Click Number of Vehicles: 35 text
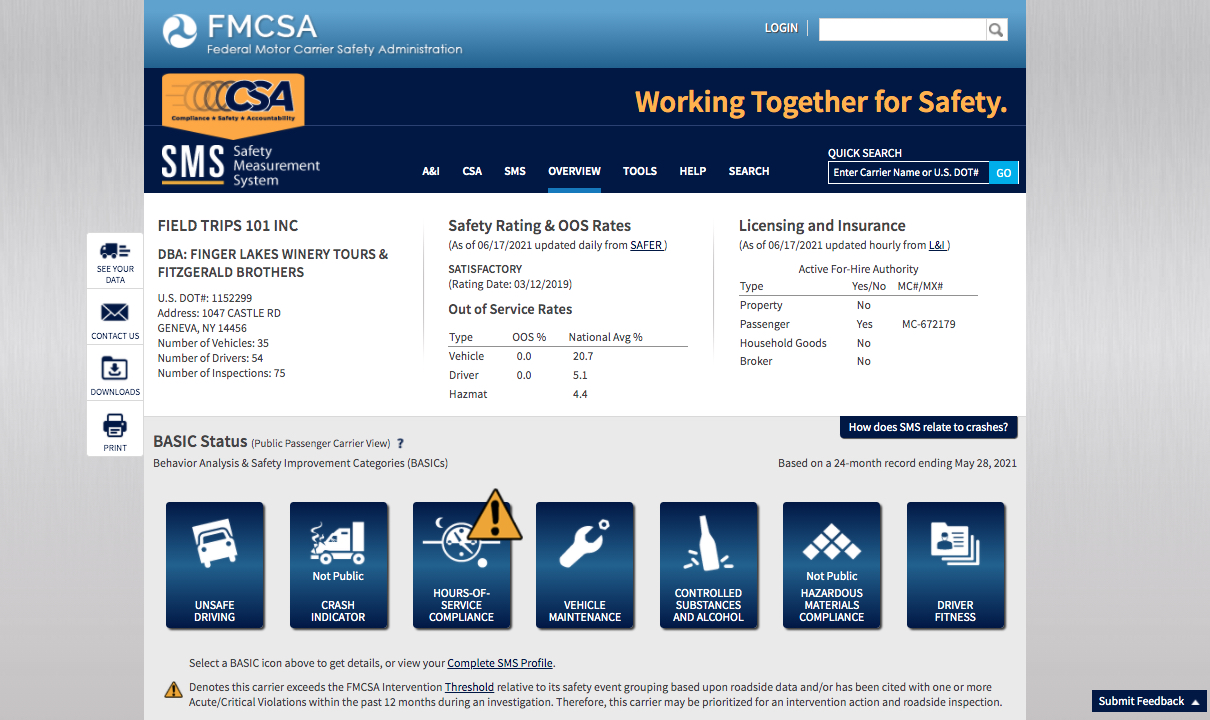This screenshot has width=1210, height=720. point(213,343)
